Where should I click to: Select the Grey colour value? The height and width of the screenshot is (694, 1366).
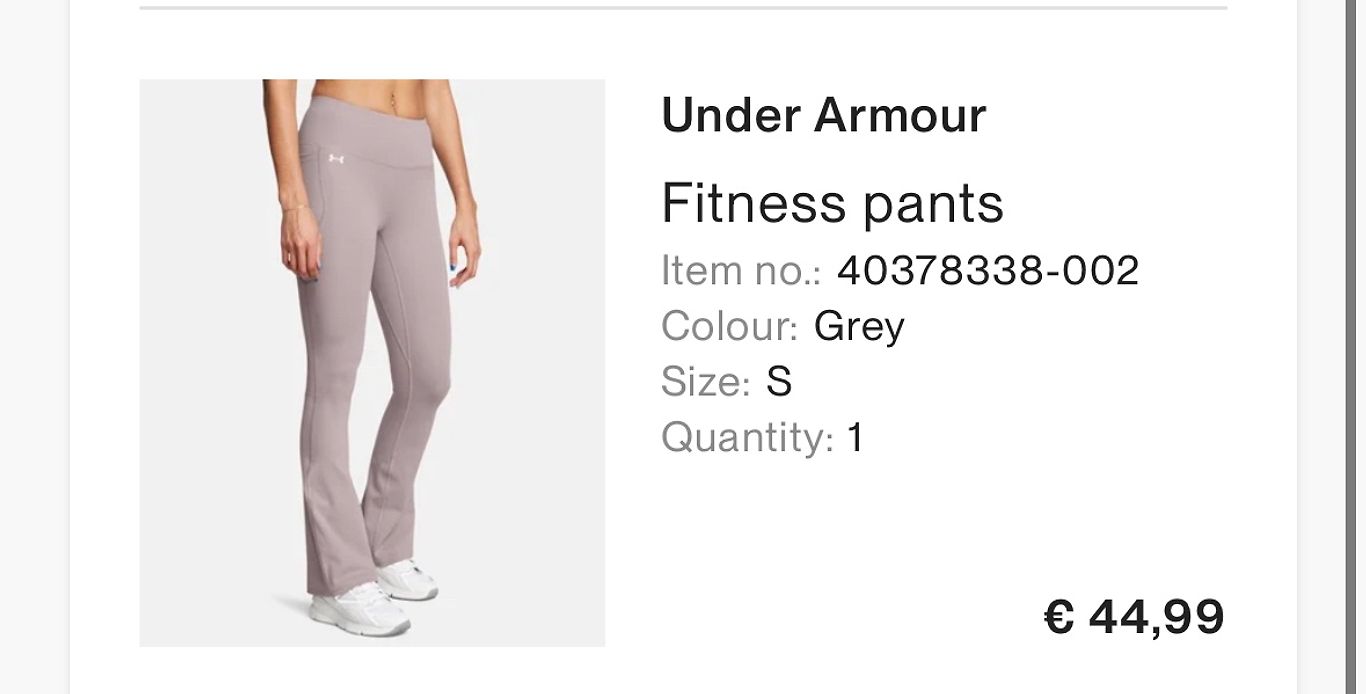859,327
